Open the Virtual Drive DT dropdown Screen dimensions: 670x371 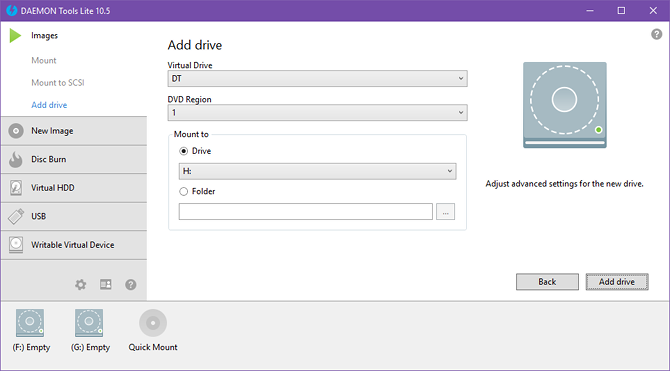tap(317, 79)
